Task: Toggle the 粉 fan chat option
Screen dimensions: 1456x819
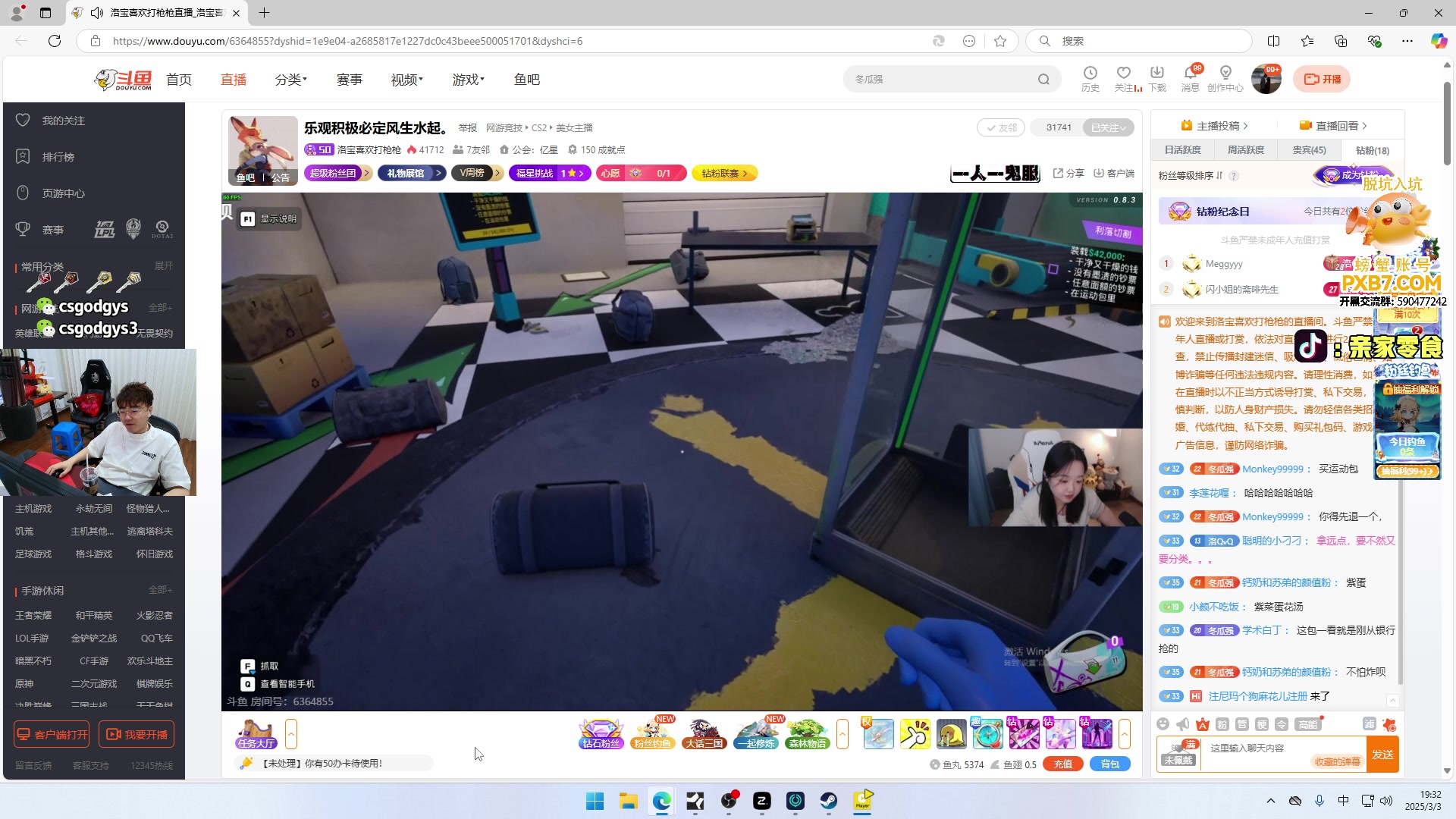Action: point(1222,724)
